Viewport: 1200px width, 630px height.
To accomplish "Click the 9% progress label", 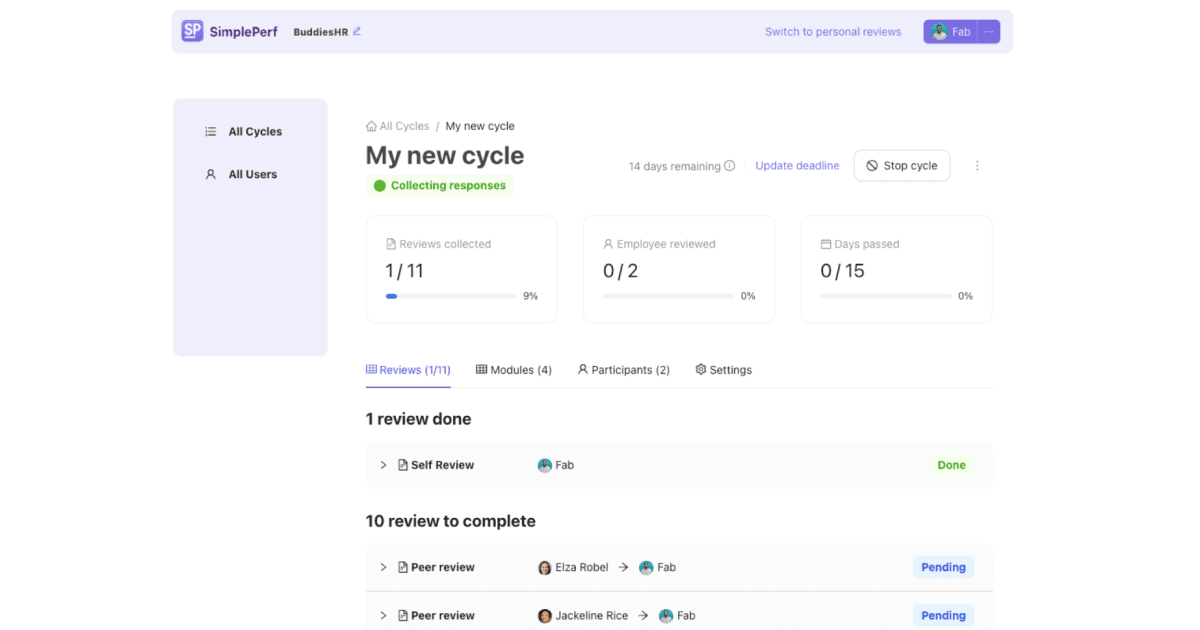I will [530, 296].
